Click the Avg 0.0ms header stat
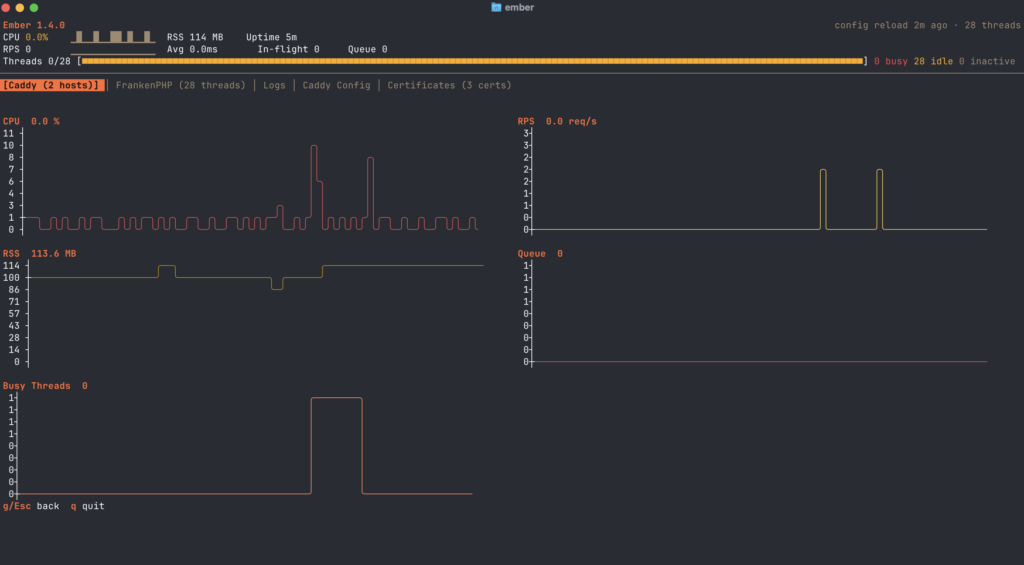 point(192,49)
